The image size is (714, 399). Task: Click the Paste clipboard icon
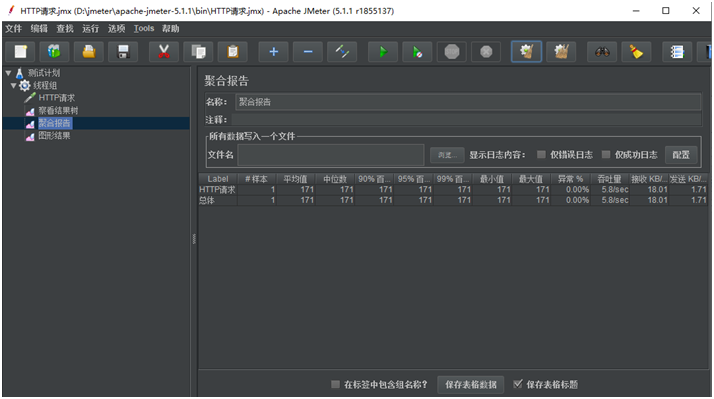233,52
